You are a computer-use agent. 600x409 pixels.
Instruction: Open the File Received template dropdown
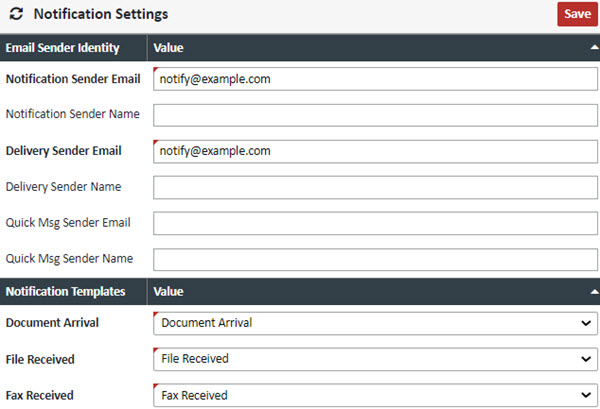375,359
